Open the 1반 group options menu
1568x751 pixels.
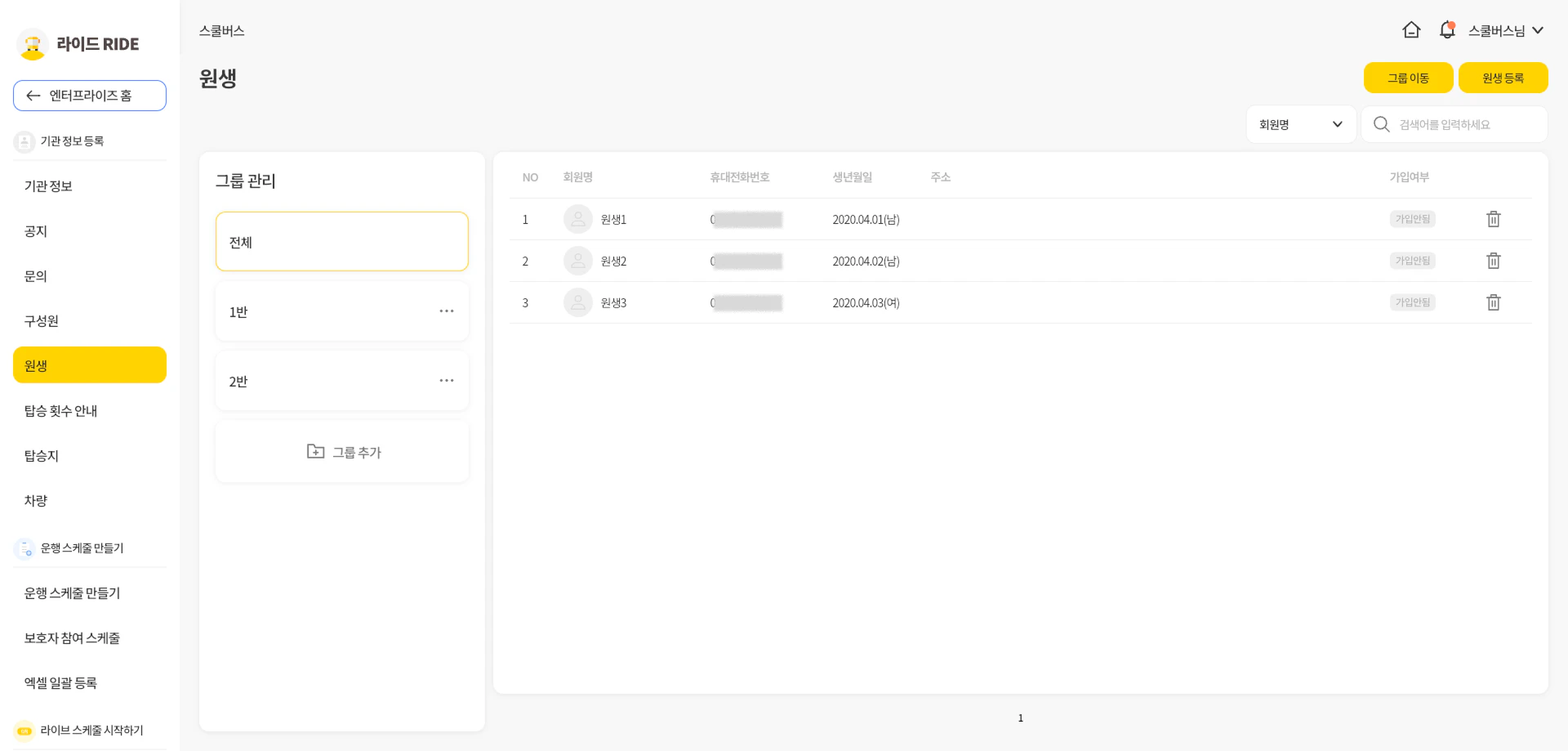(446, 311)
